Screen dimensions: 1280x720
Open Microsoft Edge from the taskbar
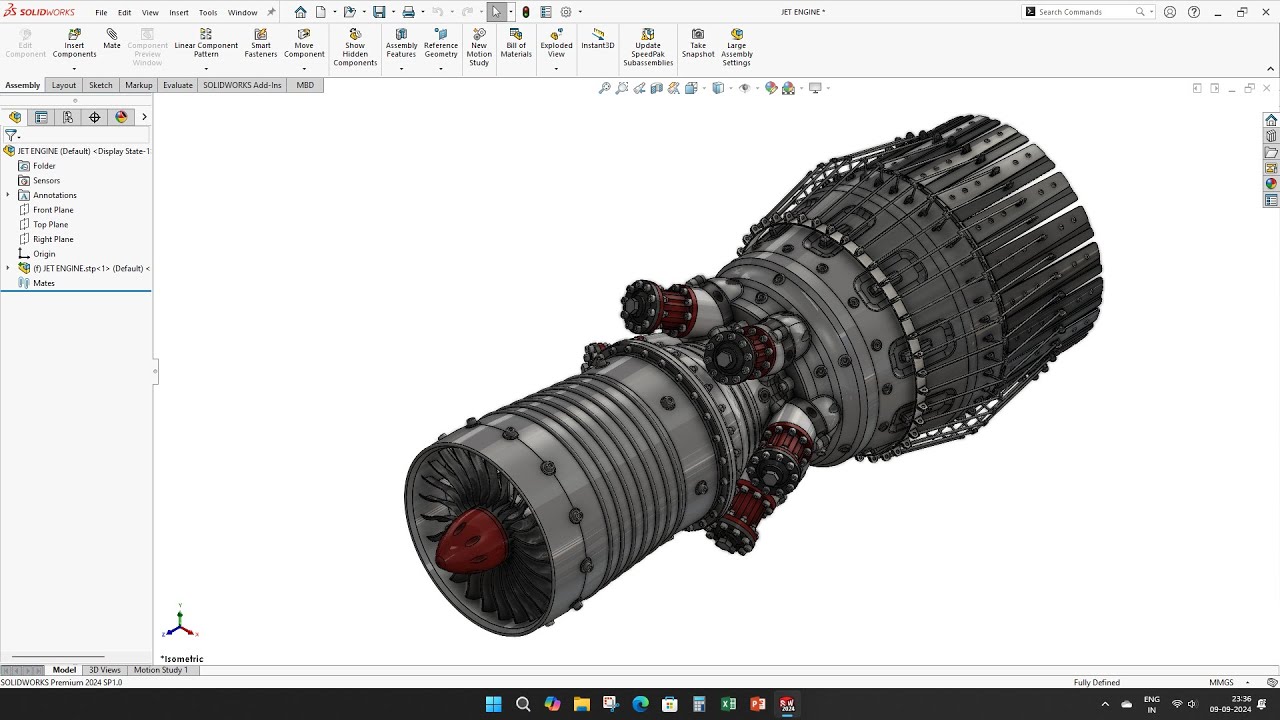click(640, 704)
